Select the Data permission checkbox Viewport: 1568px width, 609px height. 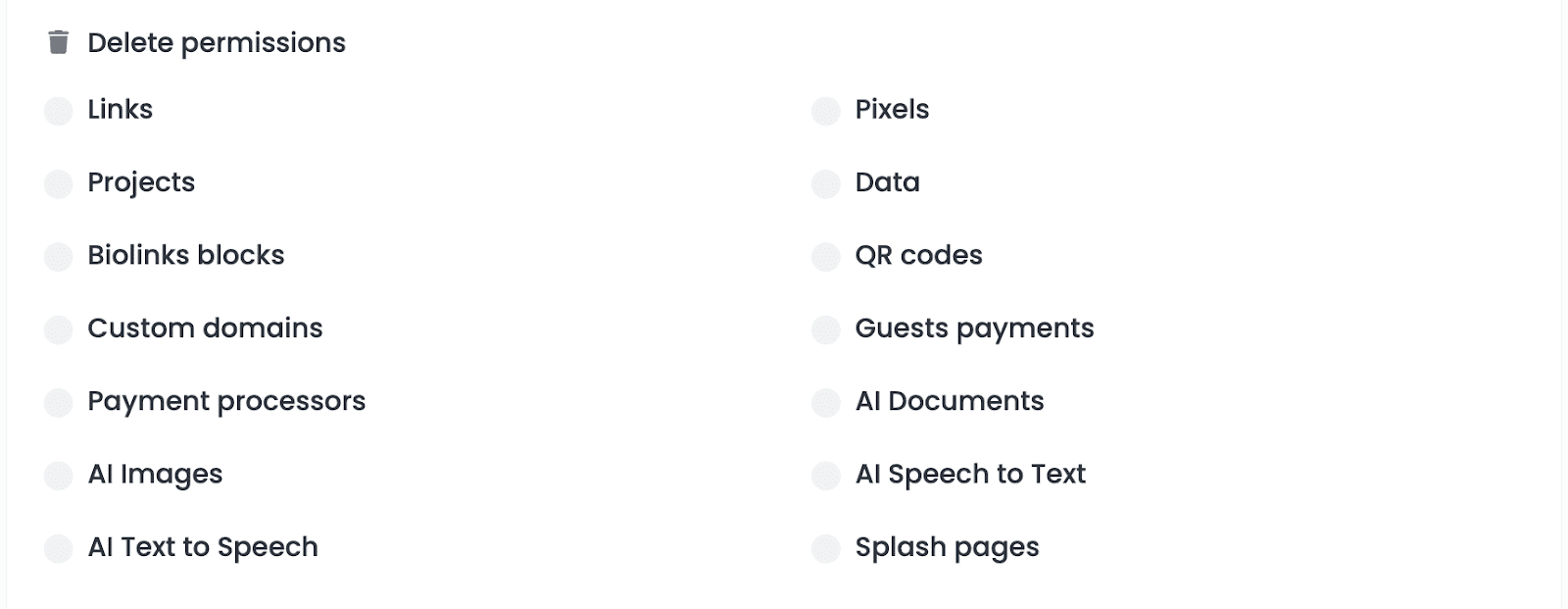point(826,183)
